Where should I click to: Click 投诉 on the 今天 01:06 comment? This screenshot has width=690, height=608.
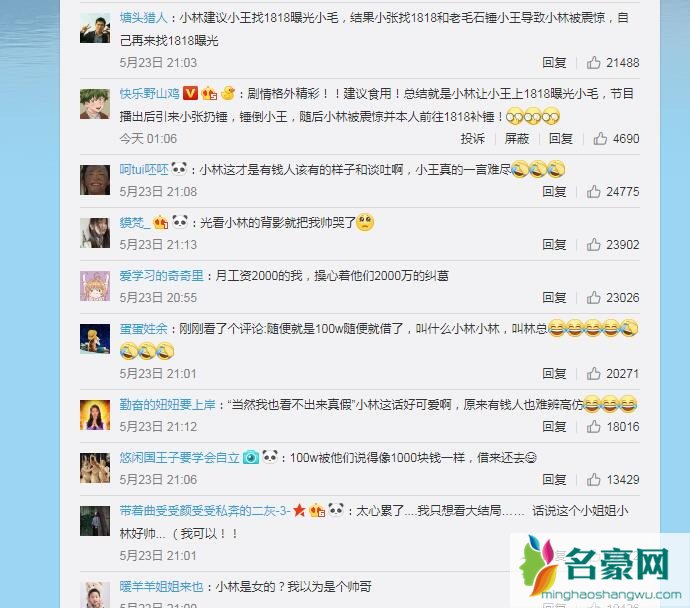tap(473, 139)
